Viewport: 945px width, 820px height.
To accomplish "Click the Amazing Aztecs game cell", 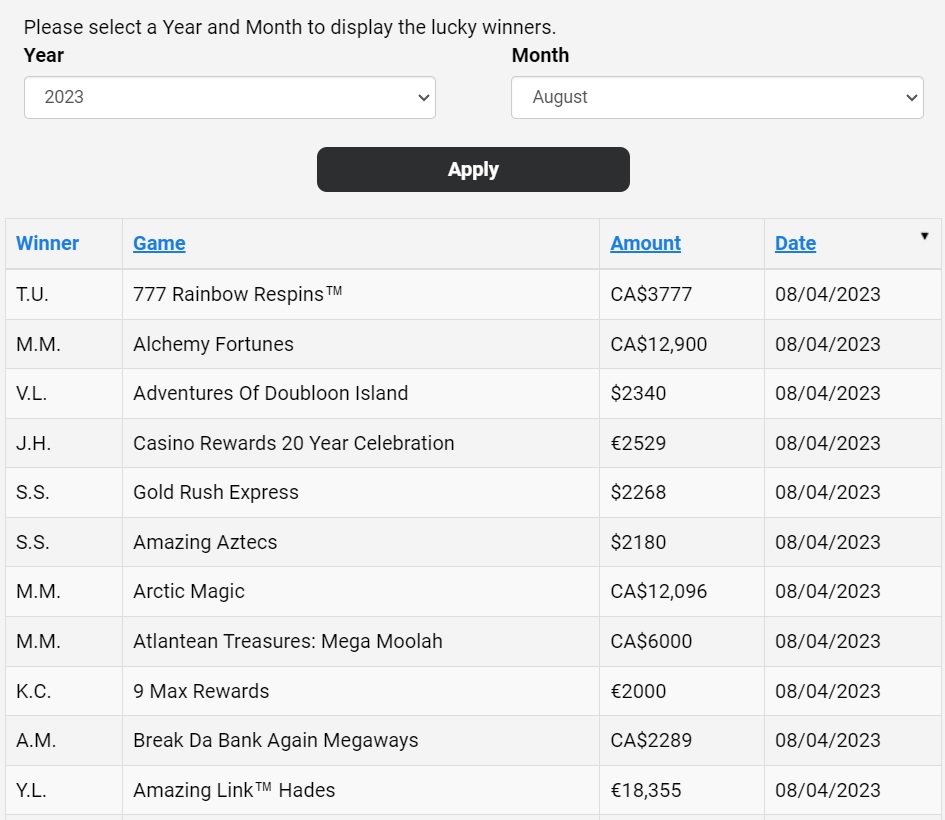I will tap(205, 542).
